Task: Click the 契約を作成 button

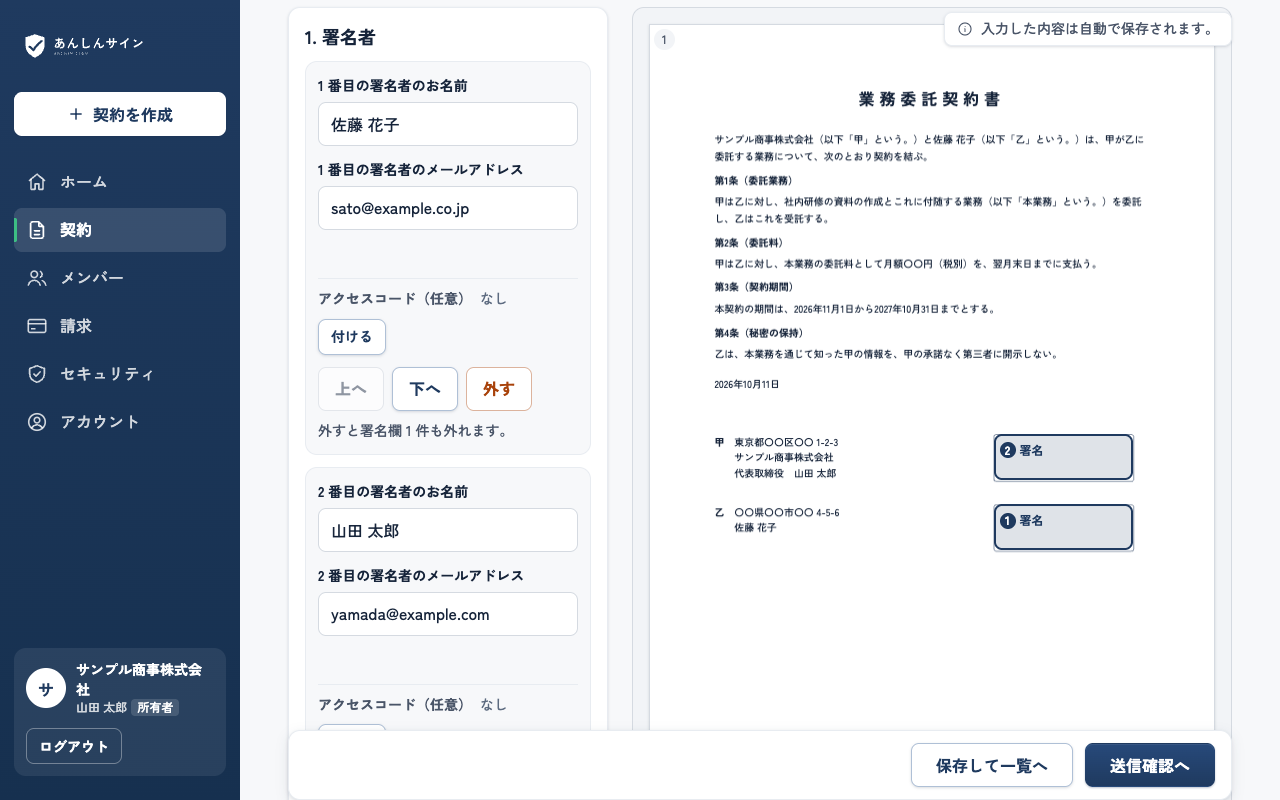Action: pyautogui.click(x=120, y=114)
